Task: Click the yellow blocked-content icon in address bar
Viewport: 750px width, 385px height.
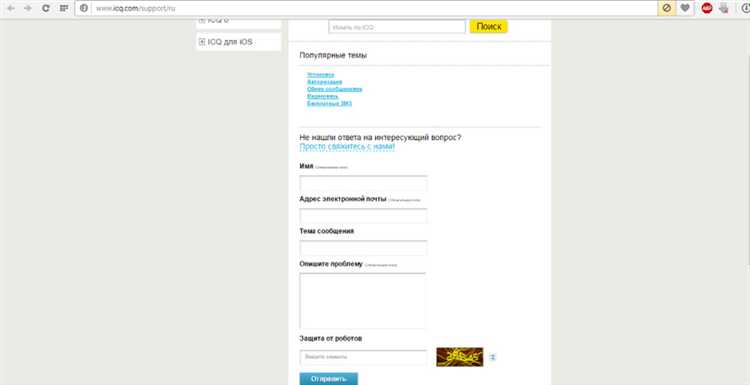Action: 666,8
